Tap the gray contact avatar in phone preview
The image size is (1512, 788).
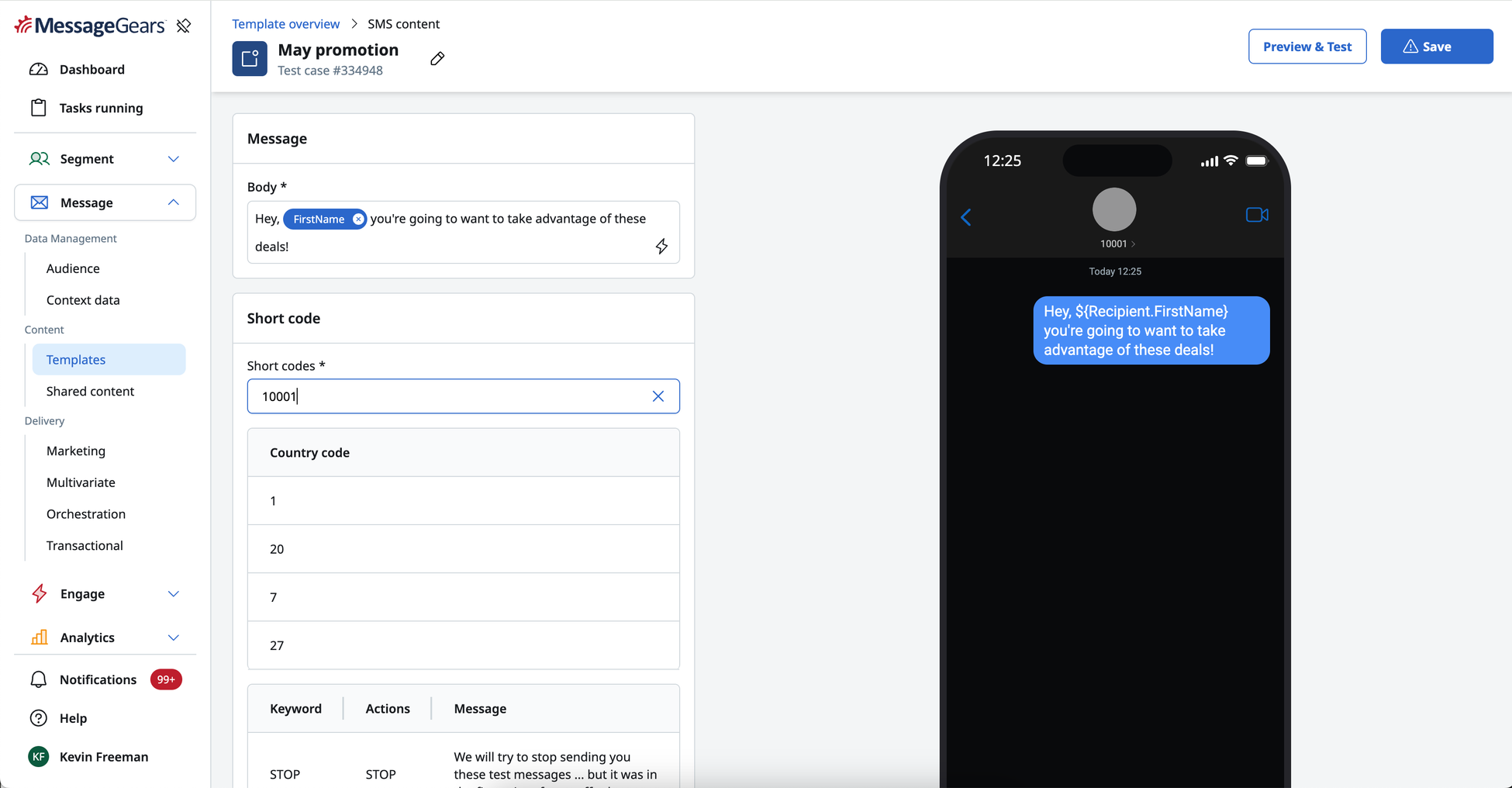pyautogui.click(x=1114, y=209)
